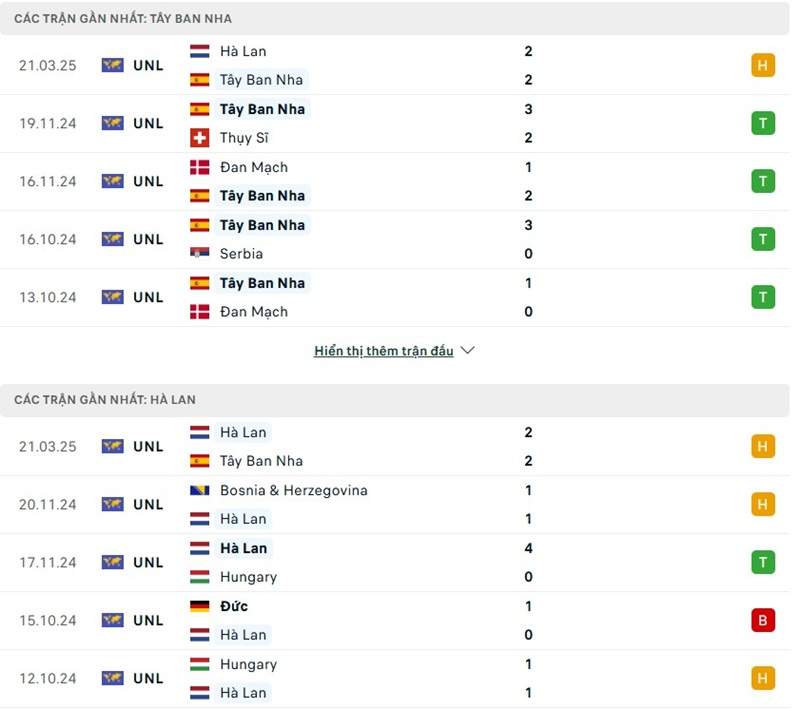
Task: Click the Đức team name
Action: [234, 606]
